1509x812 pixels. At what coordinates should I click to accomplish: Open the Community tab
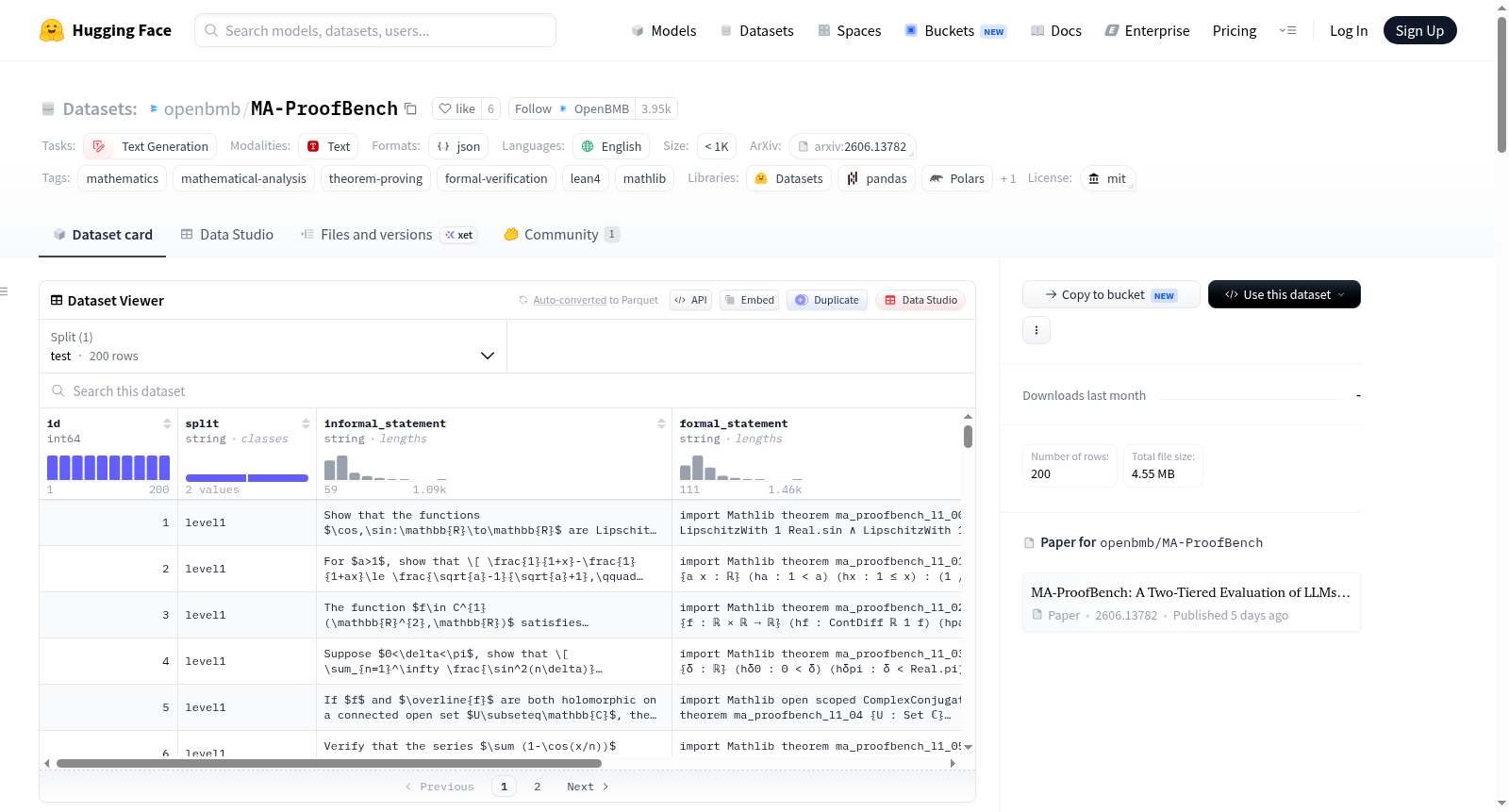pos(562,235)
